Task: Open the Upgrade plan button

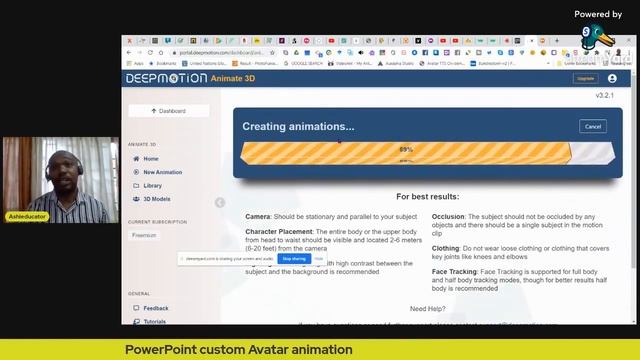Action: click(x=585, y=78)
